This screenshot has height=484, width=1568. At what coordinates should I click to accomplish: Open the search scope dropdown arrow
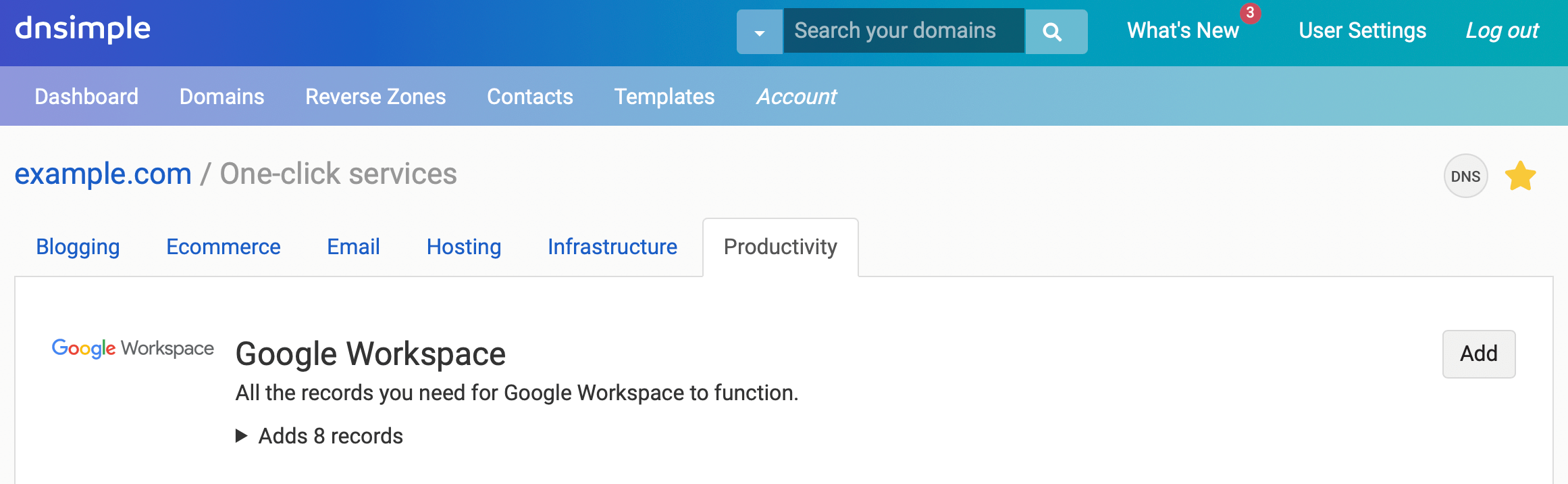coord(760,32)
